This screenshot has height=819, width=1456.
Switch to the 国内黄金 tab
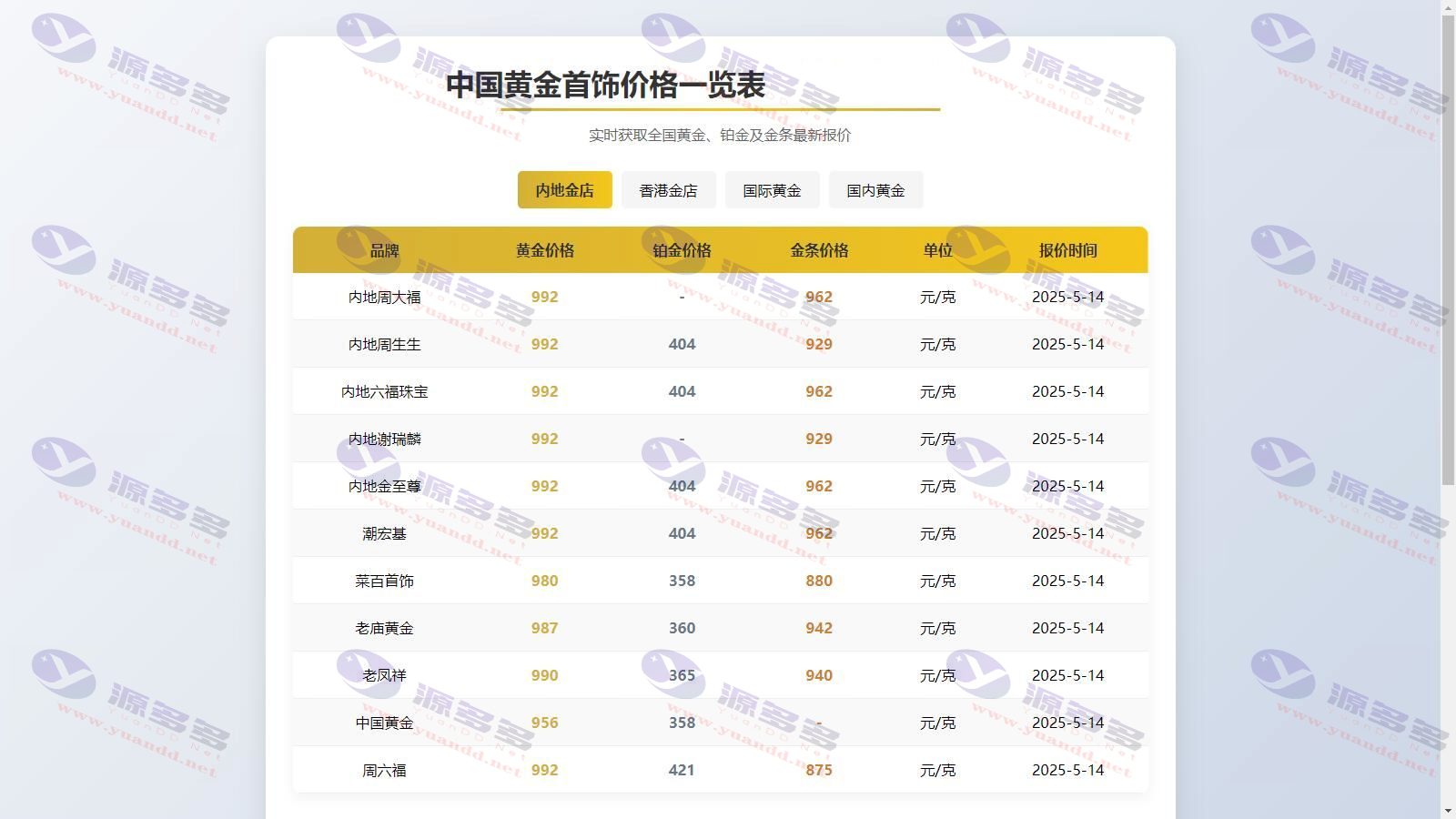coord(875,190)
